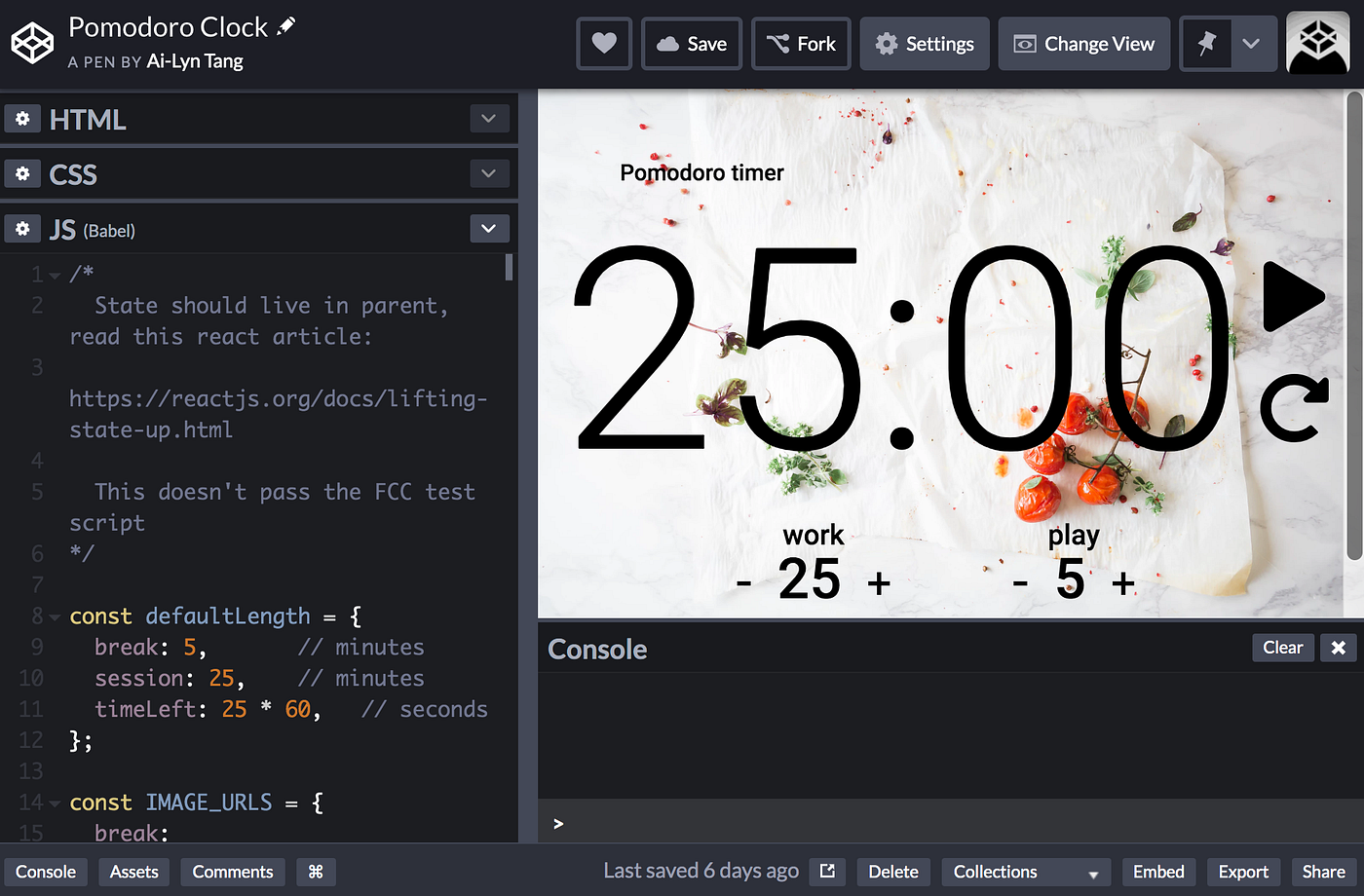This screenshot has height=896, width=1364.
Task: Click the CodePen logo in the top-left
Action: coord(32,42)
